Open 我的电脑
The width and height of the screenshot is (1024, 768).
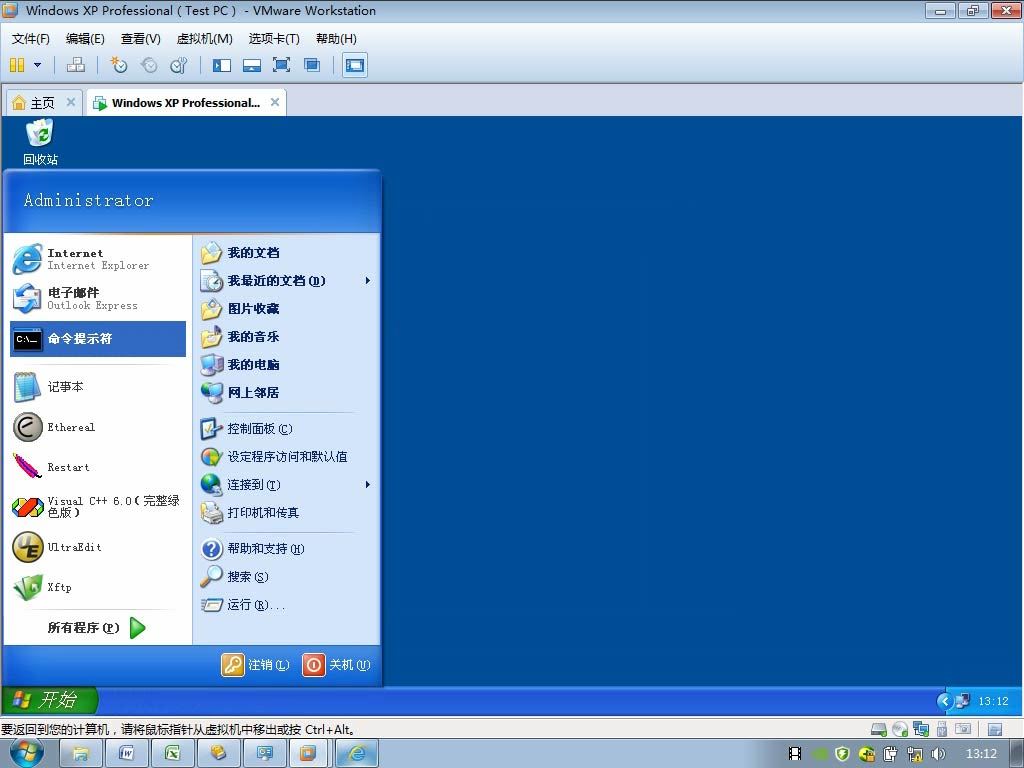pyautogui.click(x=286, y=364)
